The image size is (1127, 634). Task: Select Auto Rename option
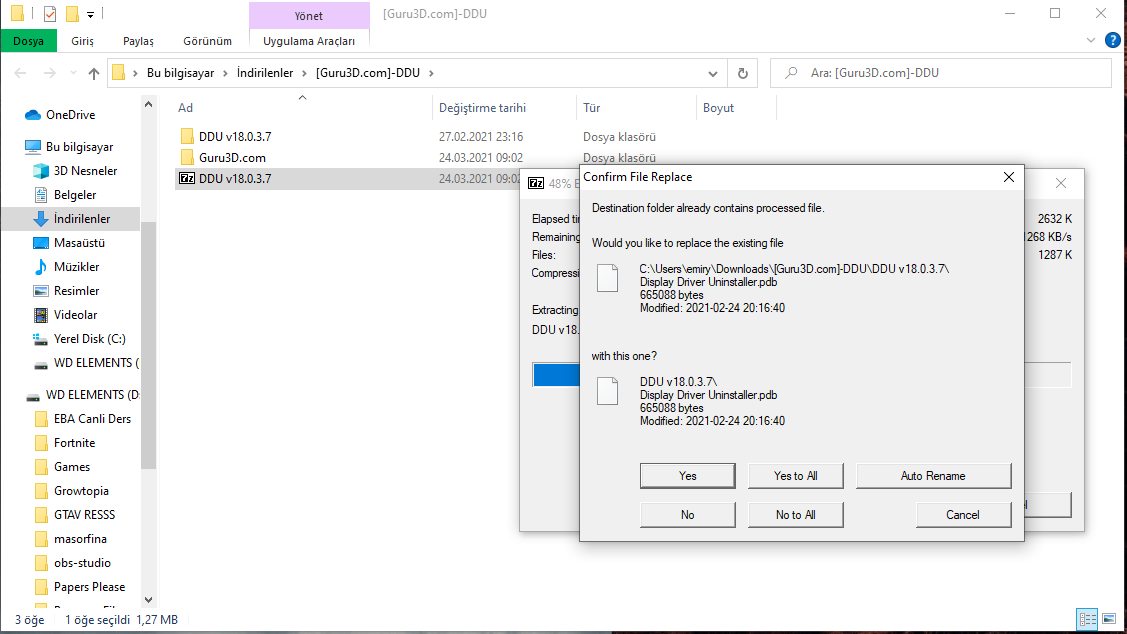coord(933,476)
